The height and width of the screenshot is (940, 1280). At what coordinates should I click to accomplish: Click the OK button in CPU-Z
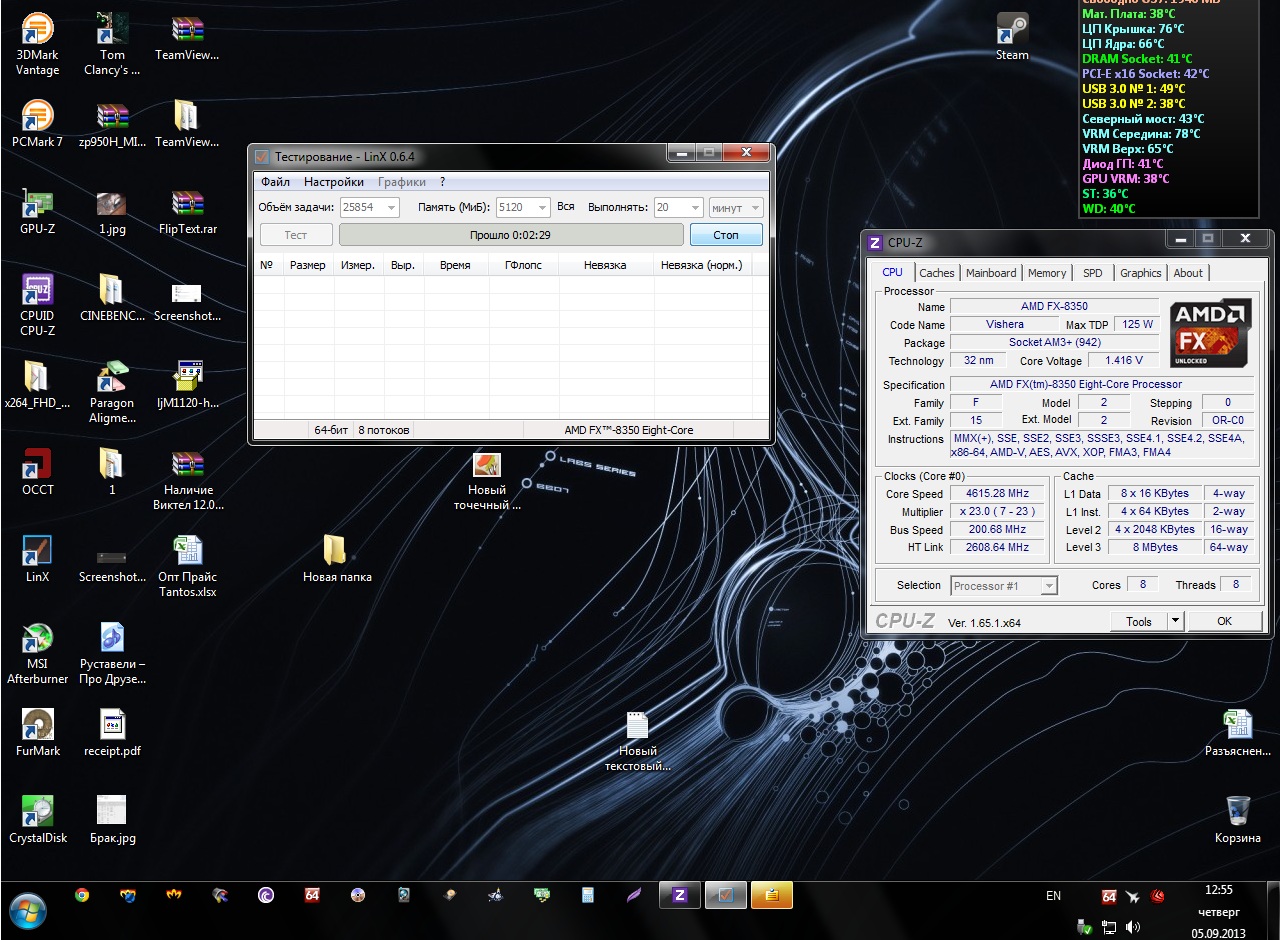point(1224,621)
